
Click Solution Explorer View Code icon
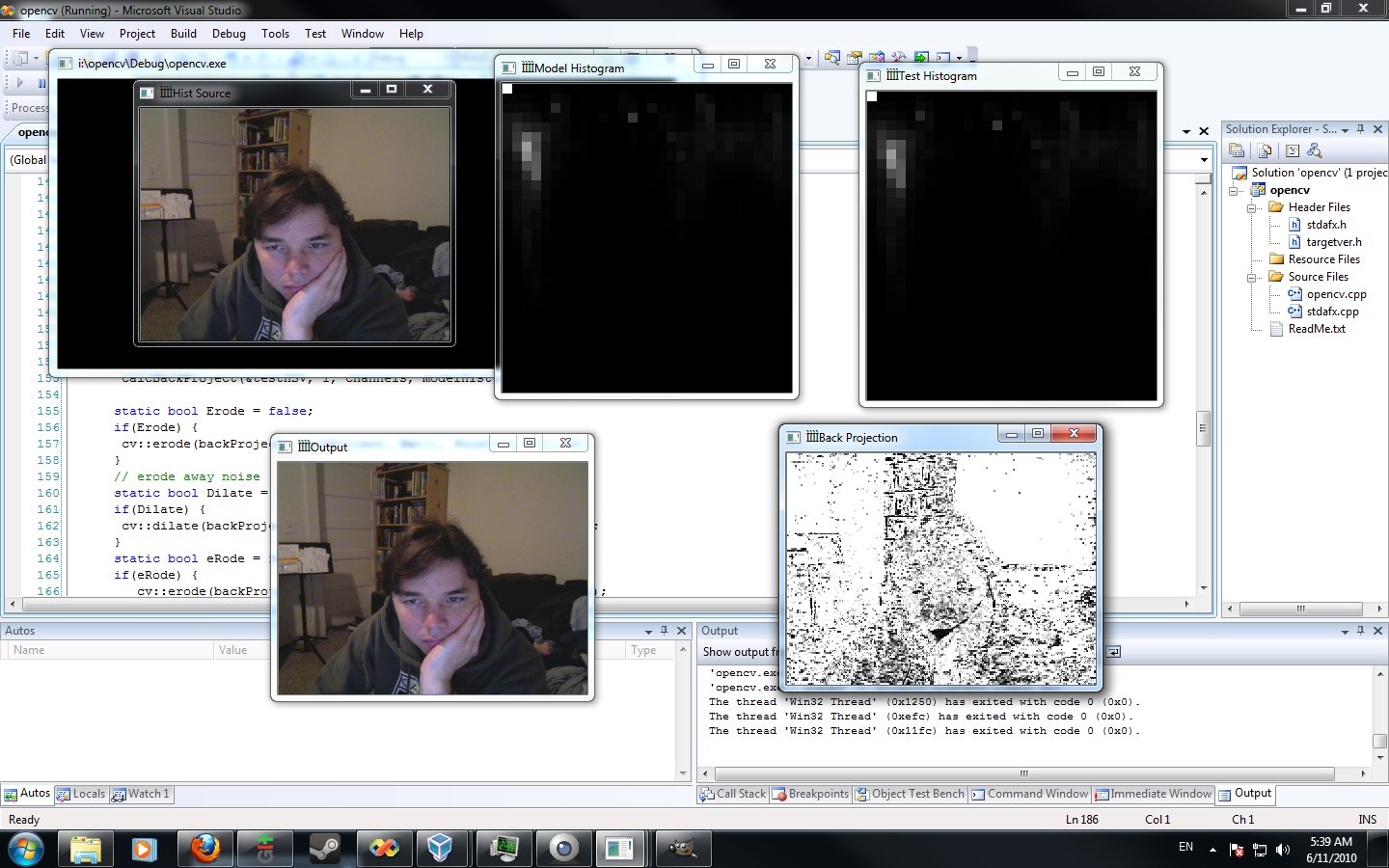[x=1293, y=150]
